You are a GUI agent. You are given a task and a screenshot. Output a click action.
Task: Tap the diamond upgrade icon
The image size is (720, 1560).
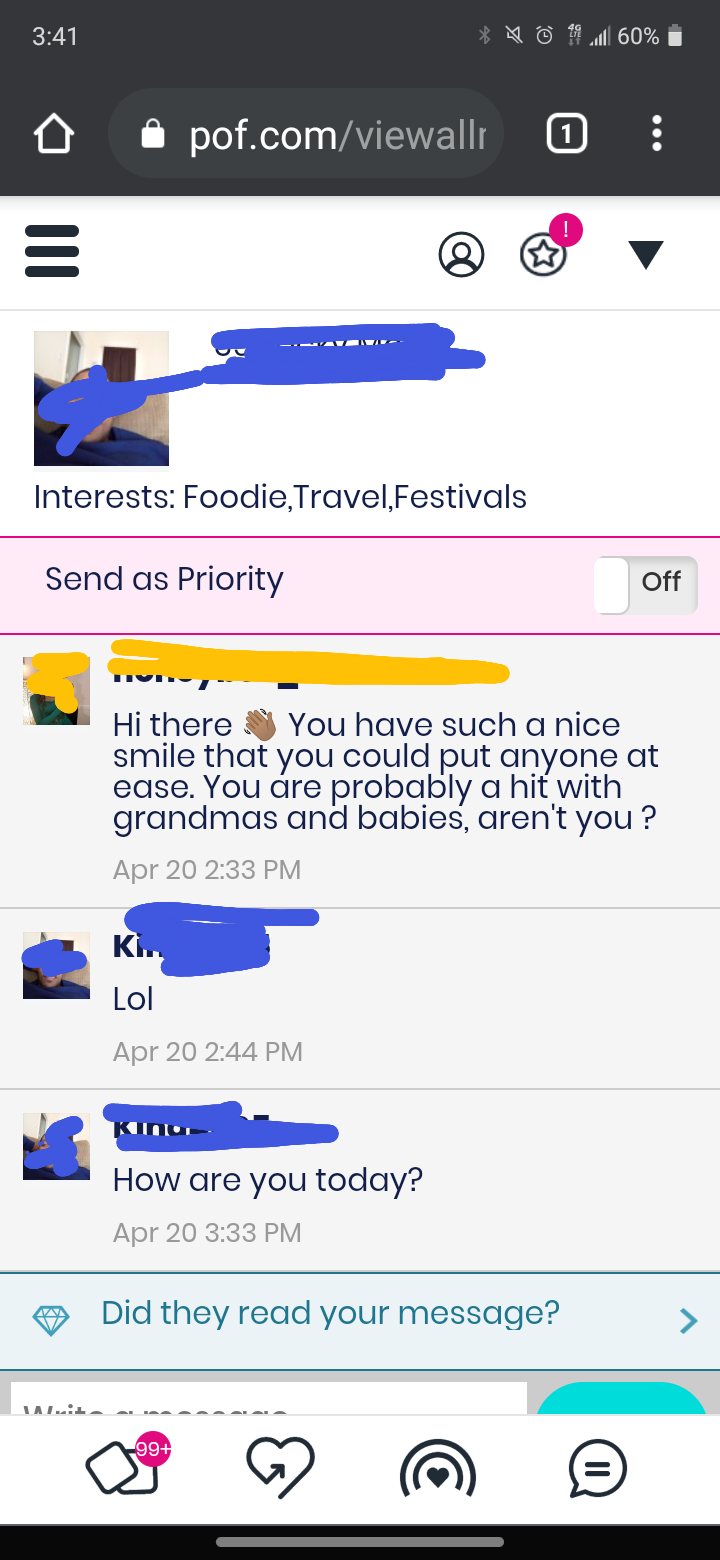click(51, 1321)
